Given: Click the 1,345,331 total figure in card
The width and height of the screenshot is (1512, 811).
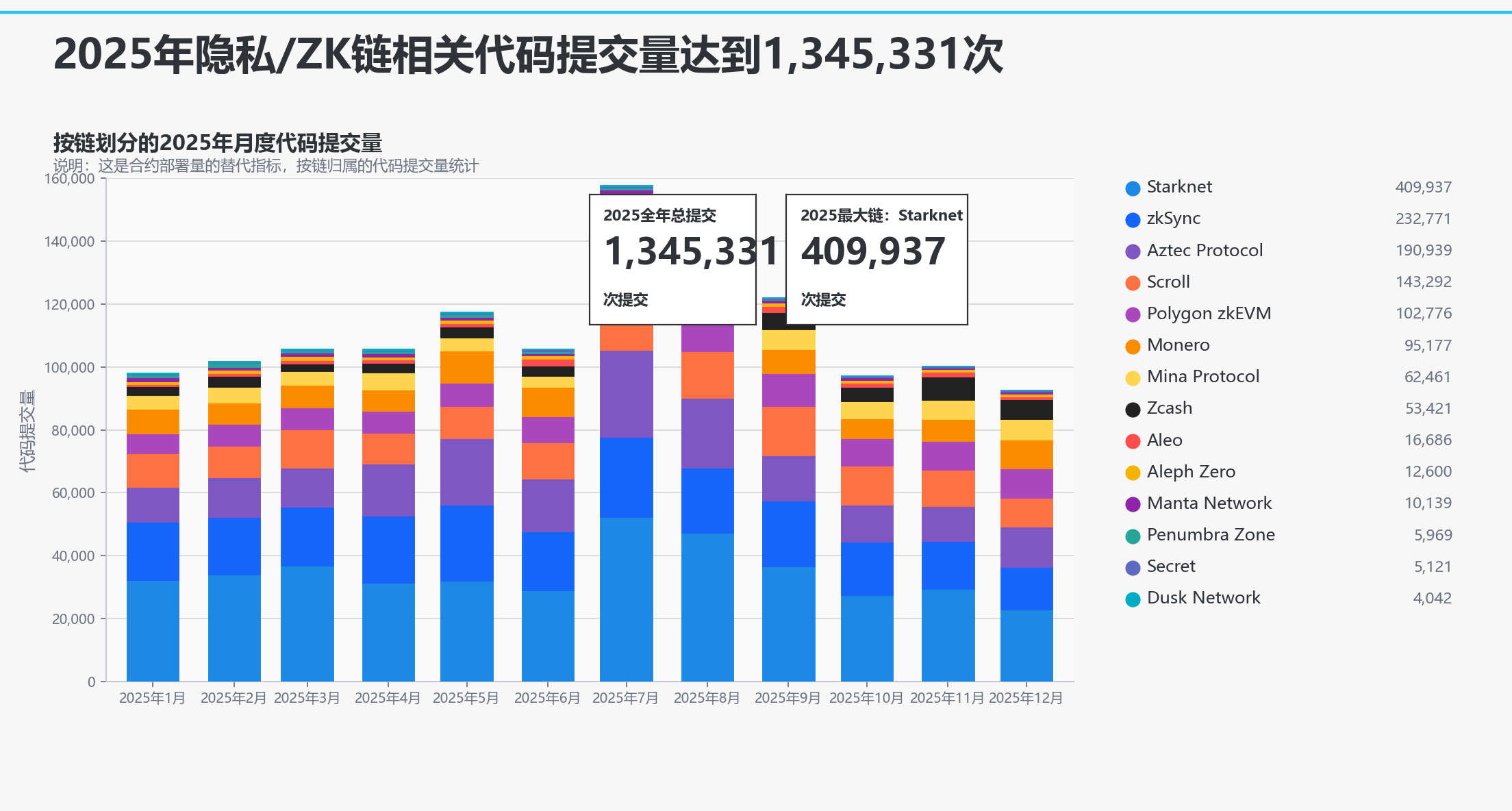Looking at the screenshot, I should 692,251.
